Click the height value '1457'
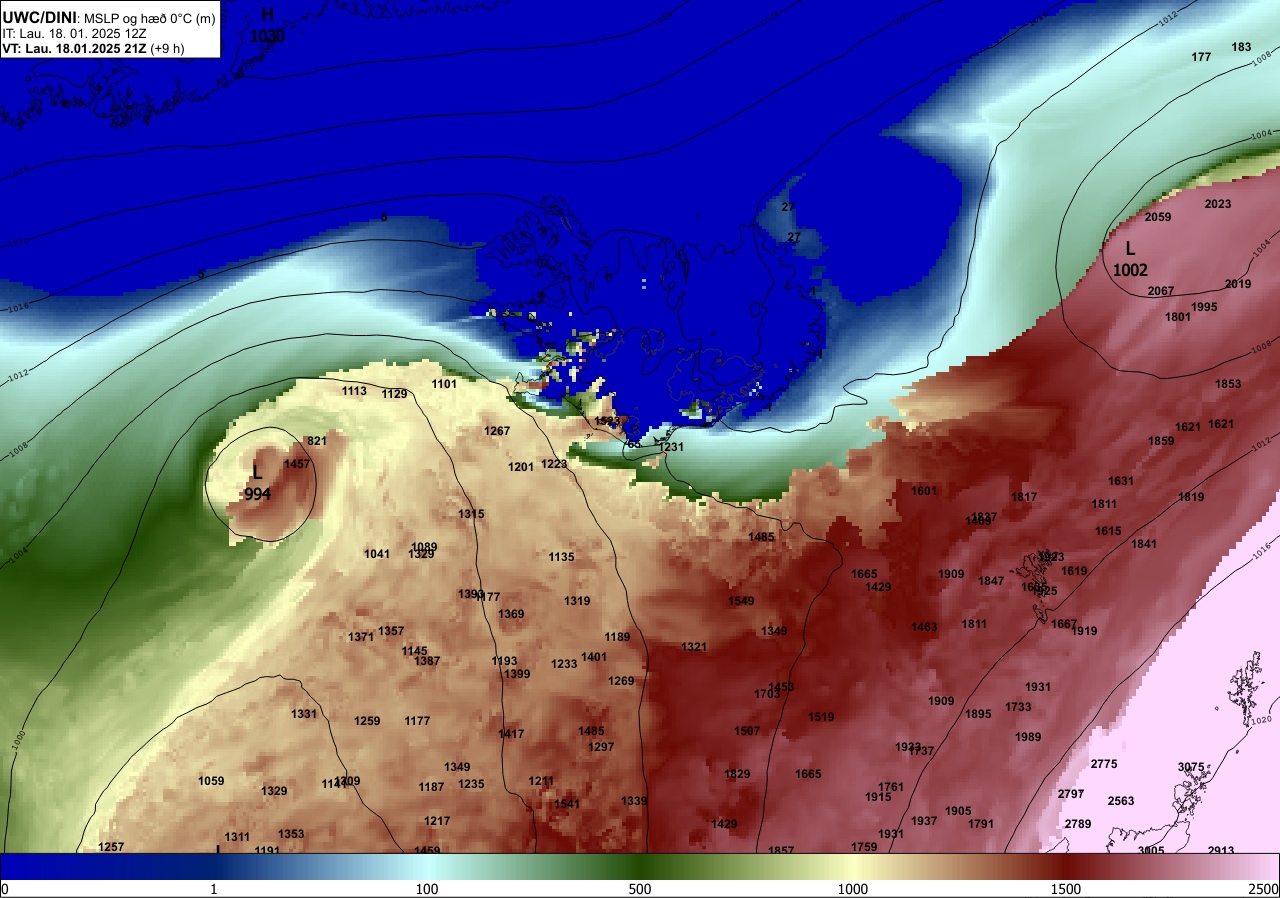This screenshot has height=898, width=1280. click(297, 464)
